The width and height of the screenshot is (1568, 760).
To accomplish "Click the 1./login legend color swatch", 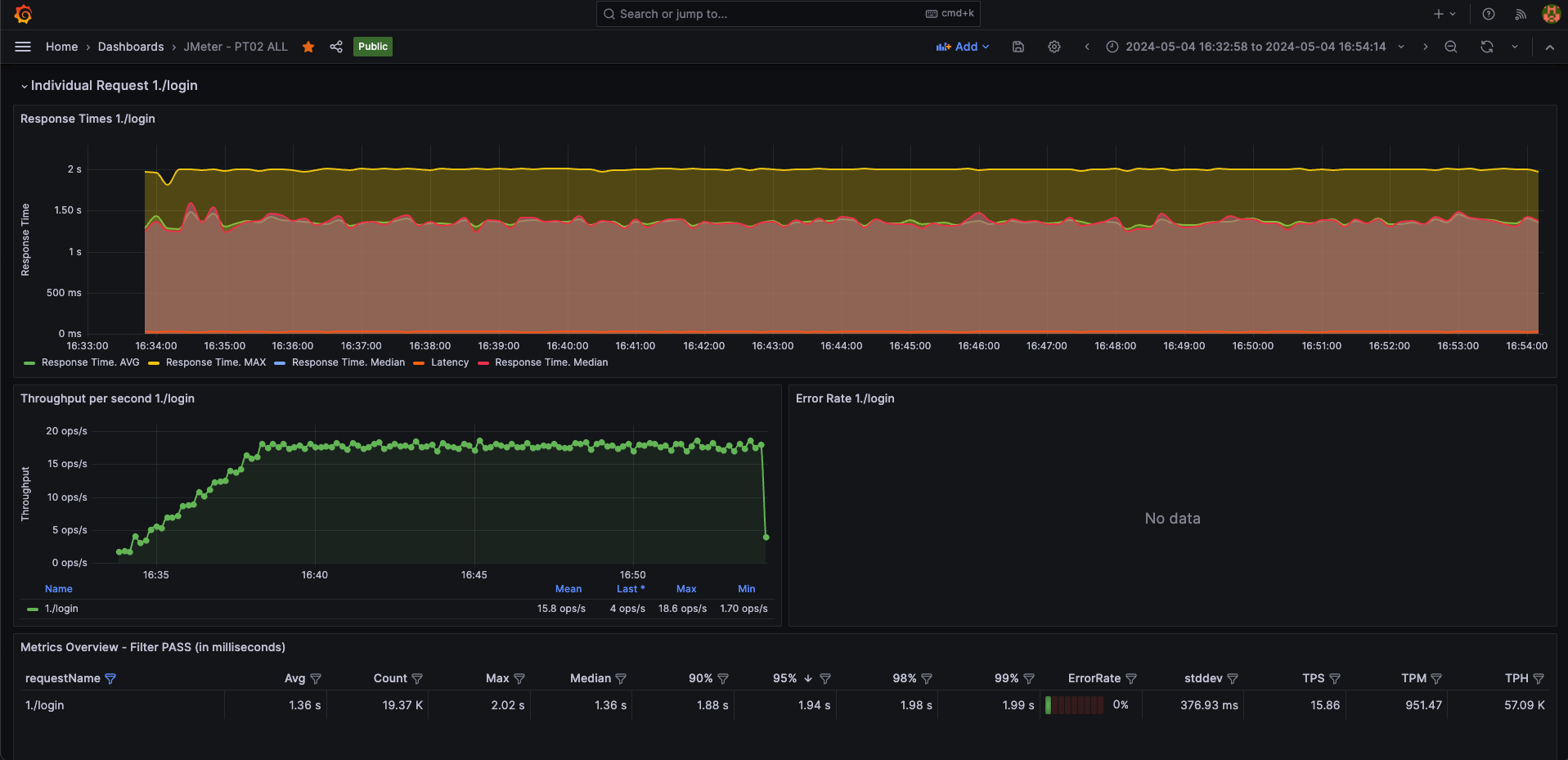I will tap(33, 609).
